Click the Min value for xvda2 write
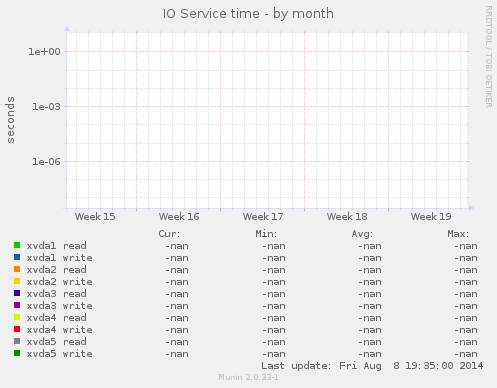 pyautogui.click(x=274, y=282)
